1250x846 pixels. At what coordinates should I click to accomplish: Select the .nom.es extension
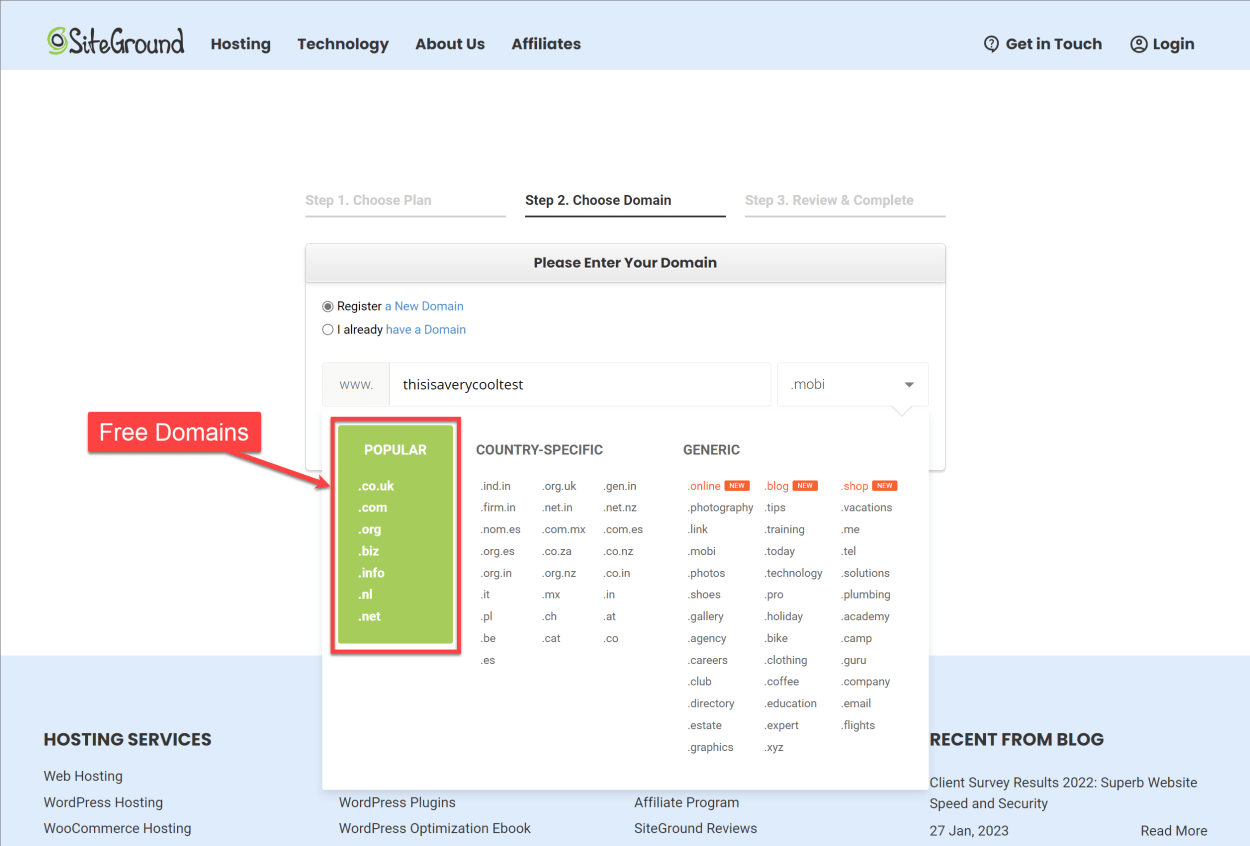(501, 530)
